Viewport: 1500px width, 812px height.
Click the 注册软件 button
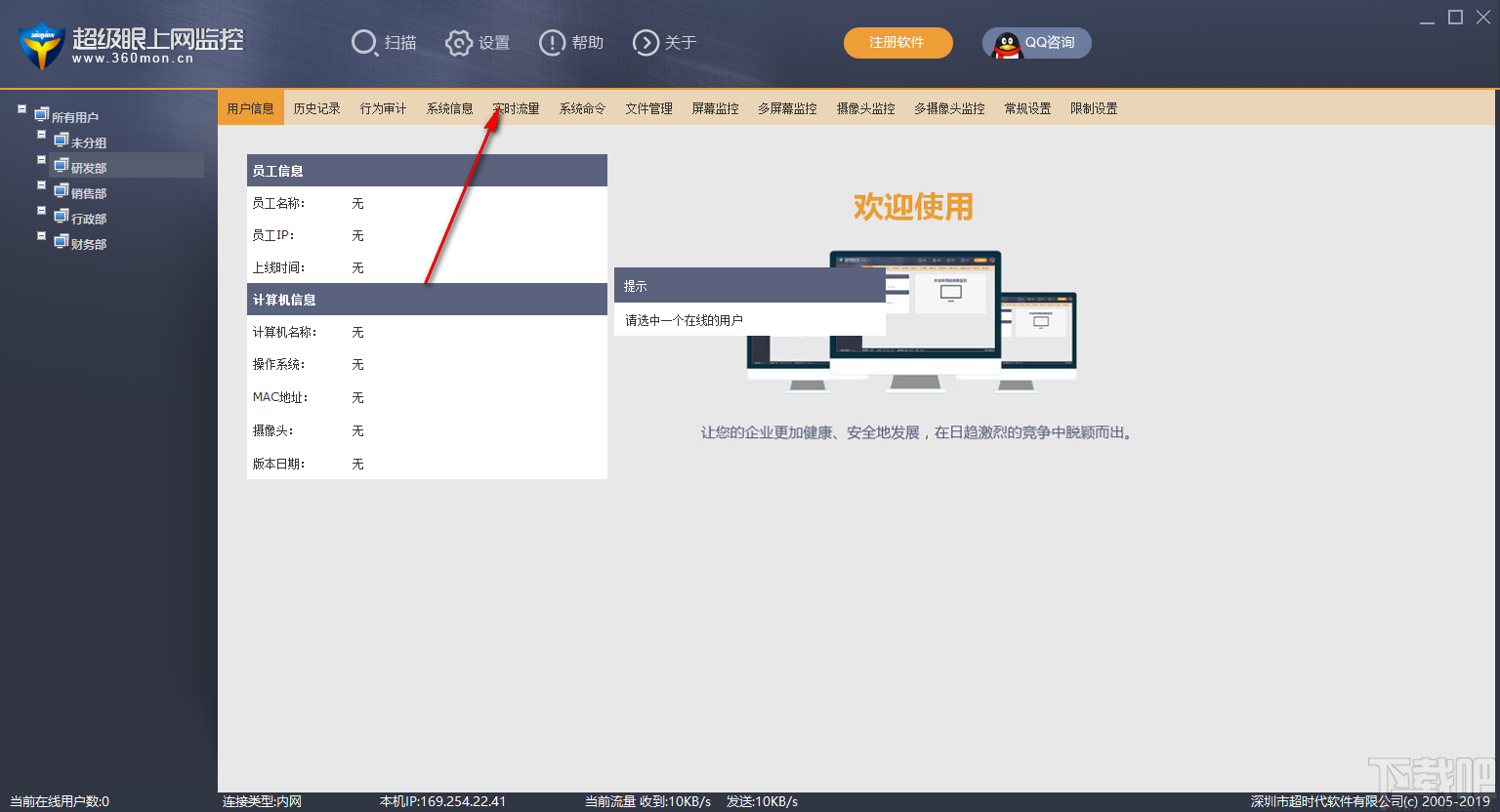tap(897, 43)
